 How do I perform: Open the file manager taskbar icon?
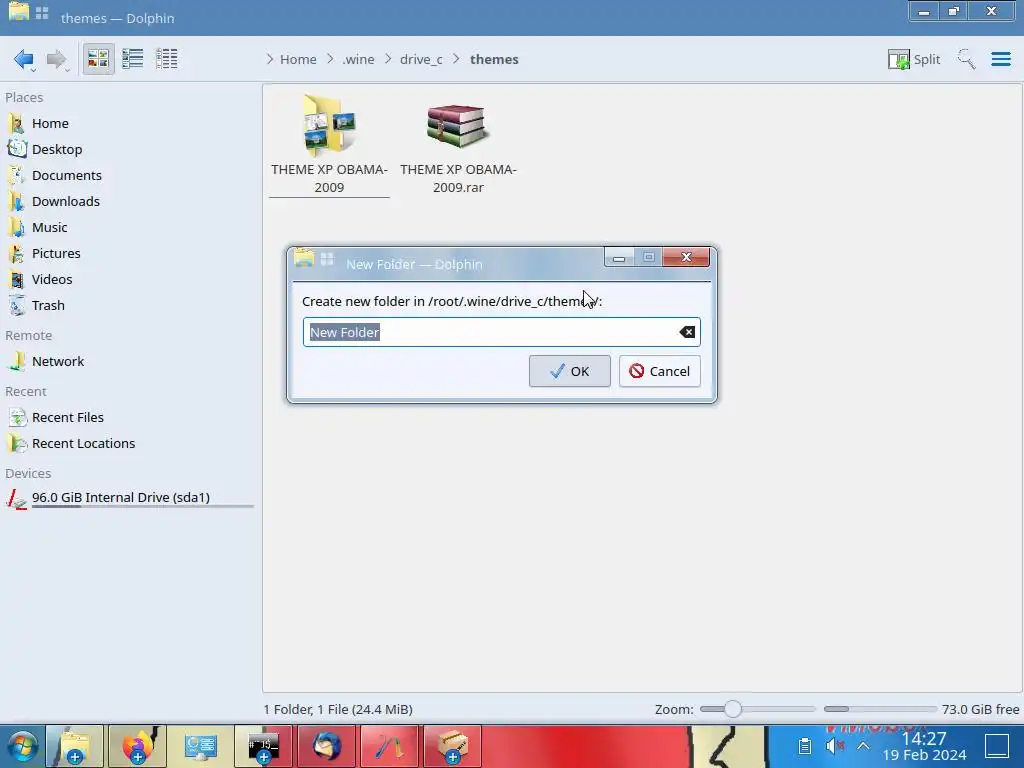pos(75,746)
